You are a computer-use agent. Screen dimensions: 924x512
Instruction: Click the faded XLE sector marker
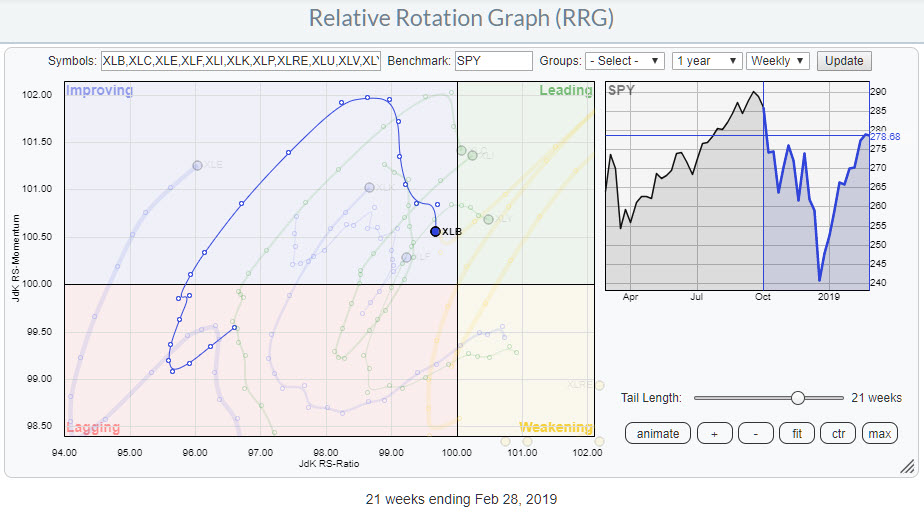pyautogui.click(x=197, y=166)
